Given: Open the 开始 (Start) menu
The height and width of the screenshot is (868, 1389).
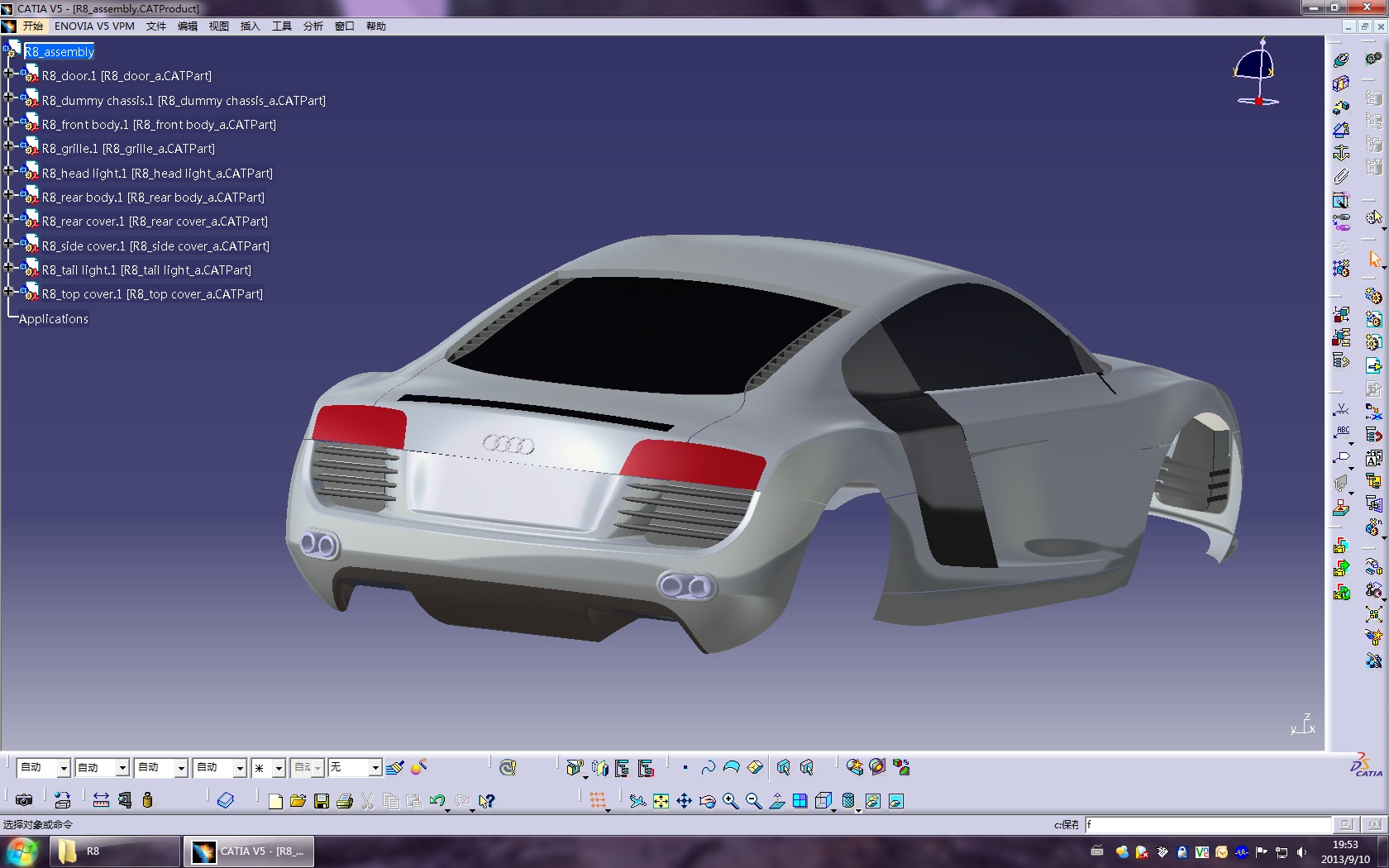Looking at the screenshot, I should (x=33, y=26).
